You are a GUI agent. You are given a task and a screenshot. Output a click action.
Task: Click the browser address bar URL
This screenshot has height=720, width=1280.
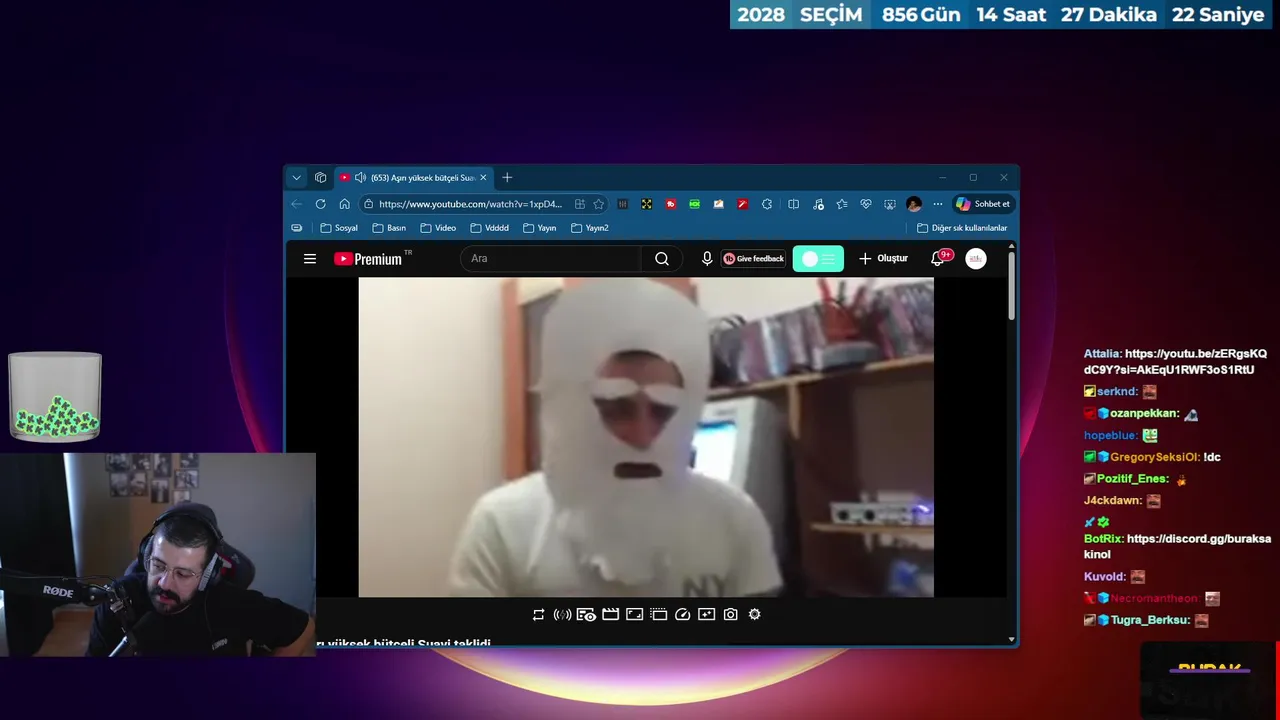coord(470,204)
